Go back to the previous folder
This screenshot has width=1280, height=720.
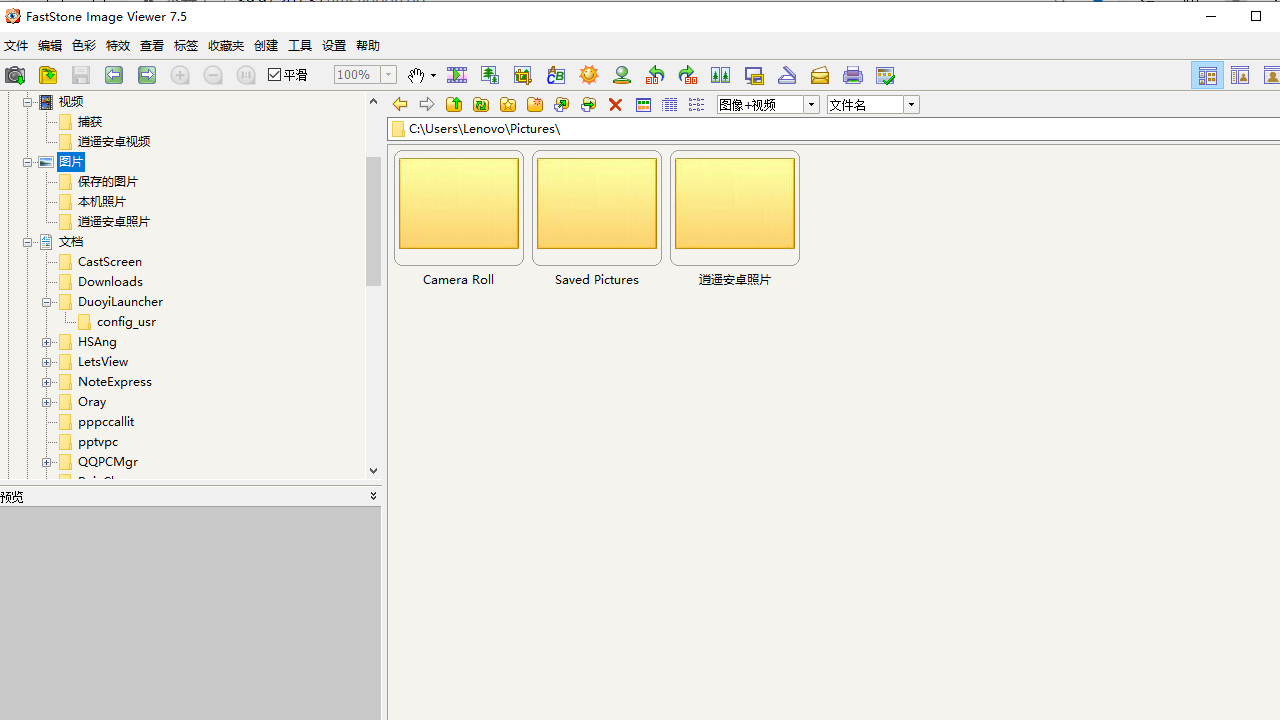click(x=399, y=104)
